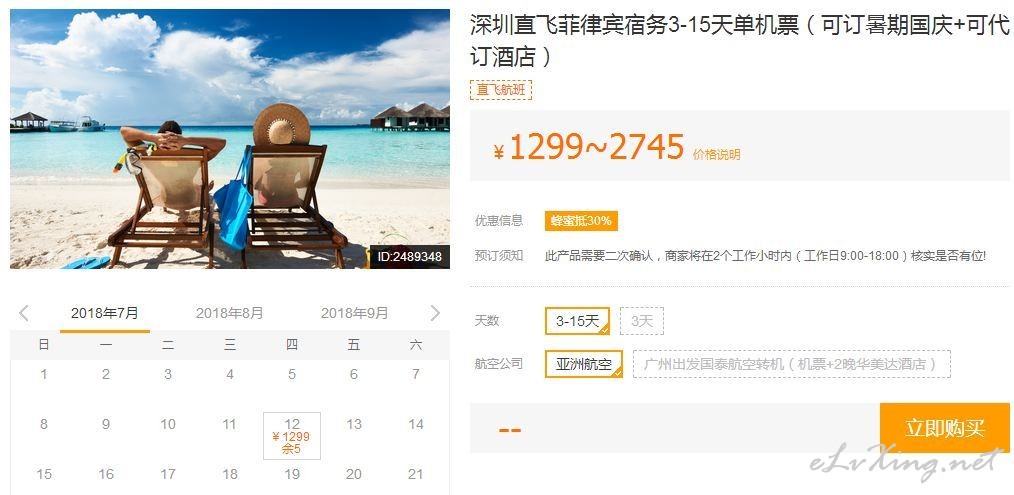The image size is (1014, 495).
Task: Select July 12 with price ¥1299
Action: 292,436
